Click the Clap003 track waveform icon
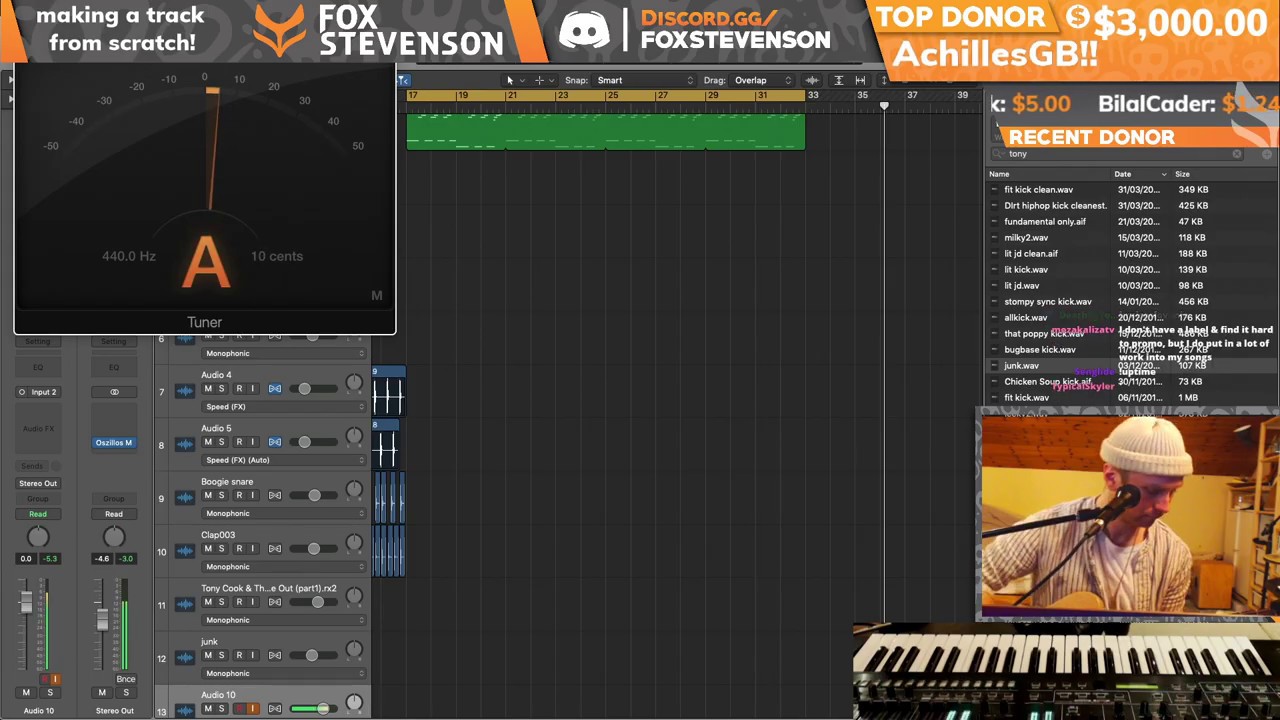Image resolution: width=1280 pixels, height=720 pixels. (185, 551)
